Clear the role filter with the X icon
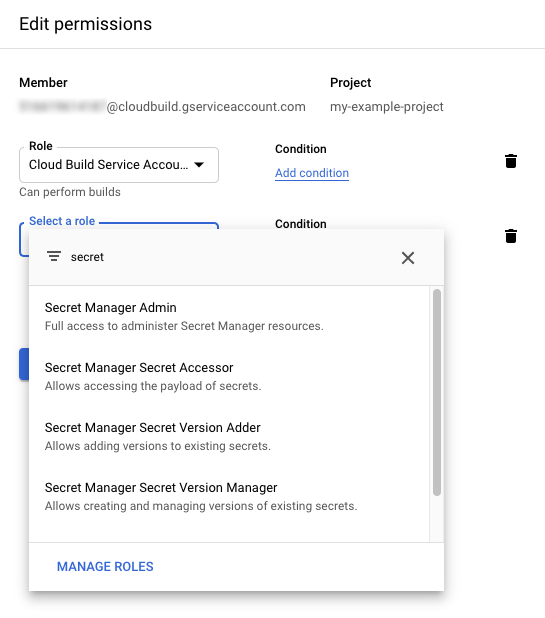Image resolution: width=545 pixels, height=618 pixels. [x=408, y=258]
